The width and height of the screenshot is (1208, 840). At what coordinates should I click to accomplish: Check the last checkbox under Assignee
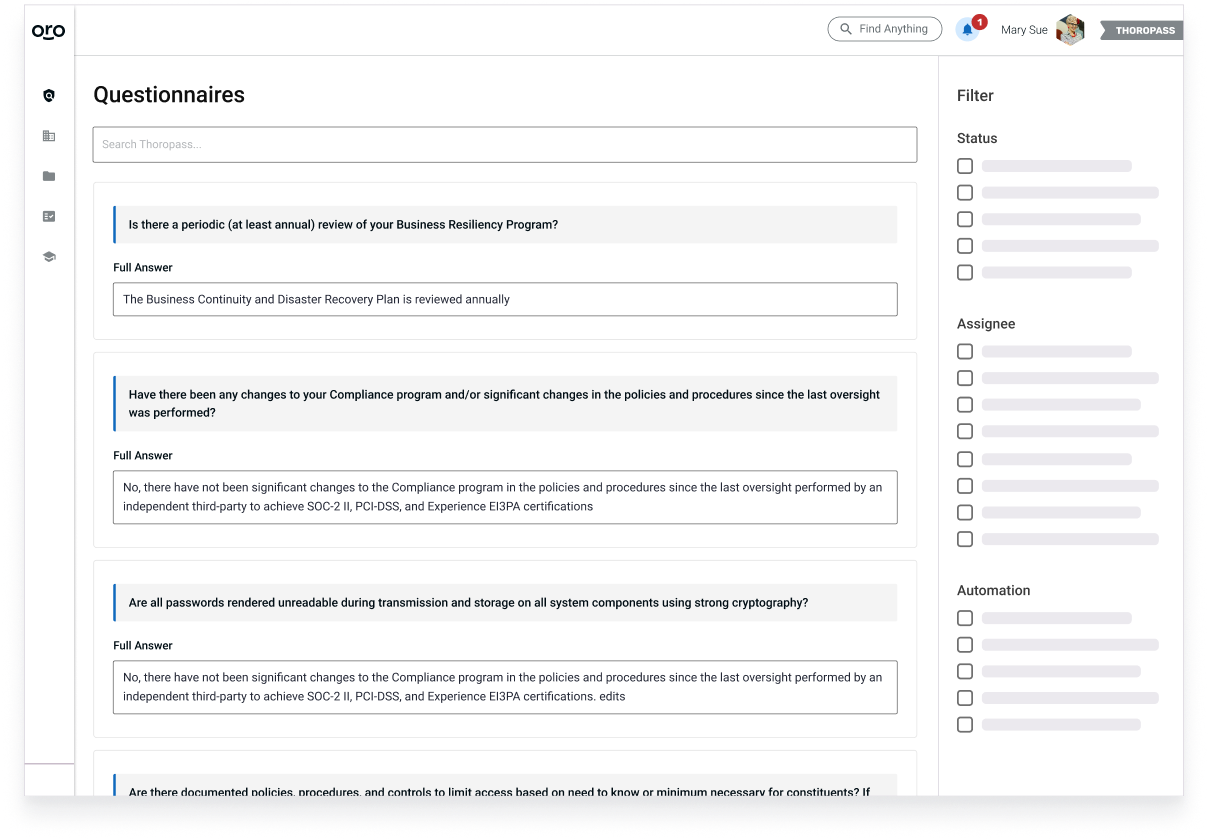965,539
